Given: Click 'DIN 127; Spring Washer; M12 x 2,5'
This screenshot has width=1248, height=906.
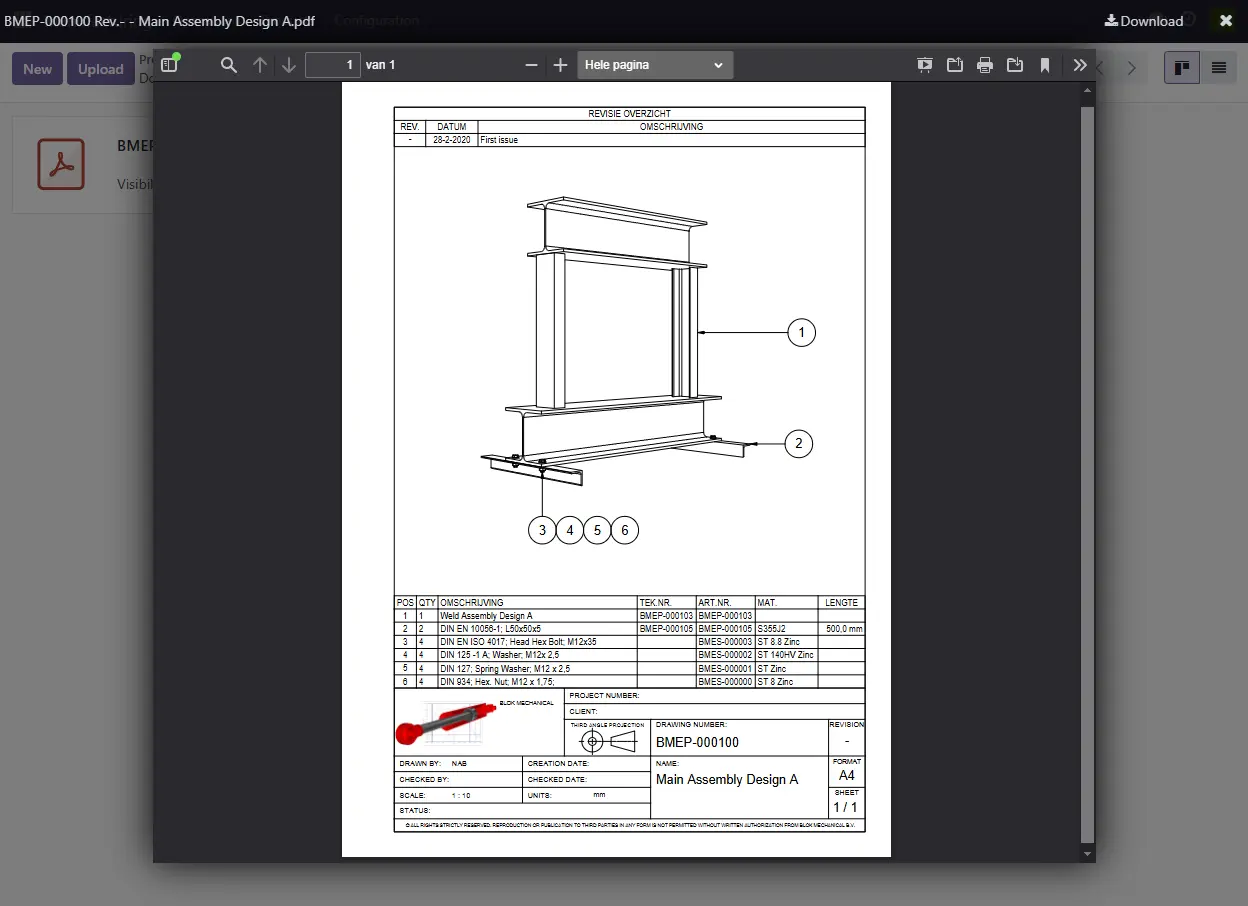Looking at the screenshot, I should coord(505,668).
